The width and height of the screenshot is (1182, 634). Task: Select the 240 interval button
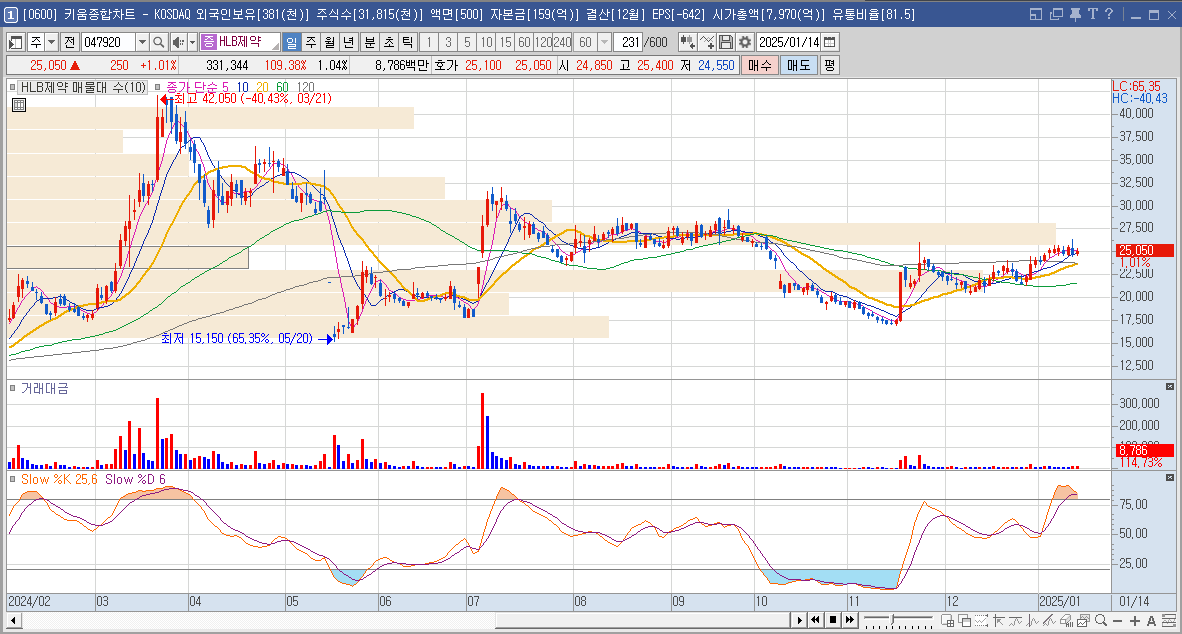click(x=562, y=42)
